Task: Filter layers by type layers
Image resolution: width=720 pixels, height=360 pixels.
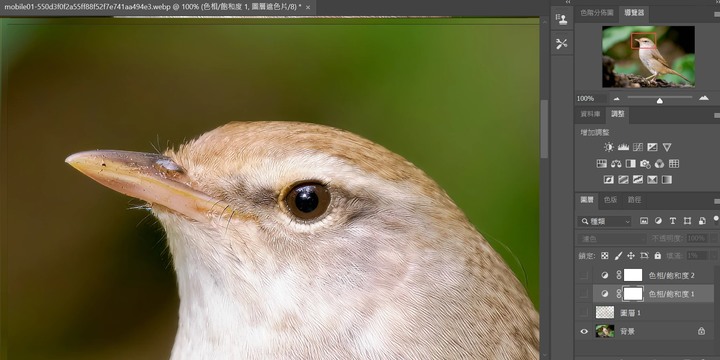Action: point(673,221)
